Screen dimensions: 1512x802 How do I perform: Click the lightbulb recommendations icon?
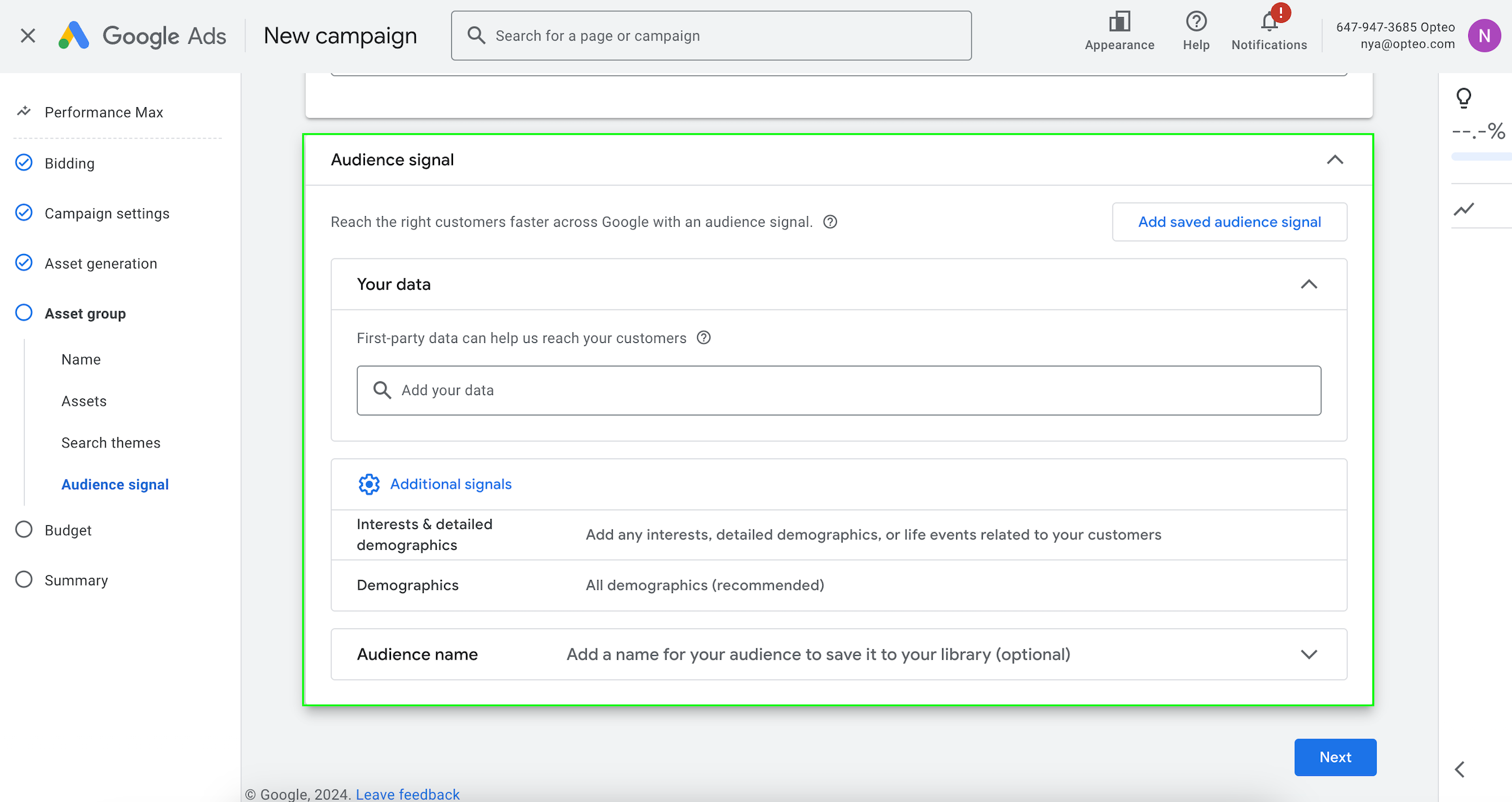coord(1464,98)
